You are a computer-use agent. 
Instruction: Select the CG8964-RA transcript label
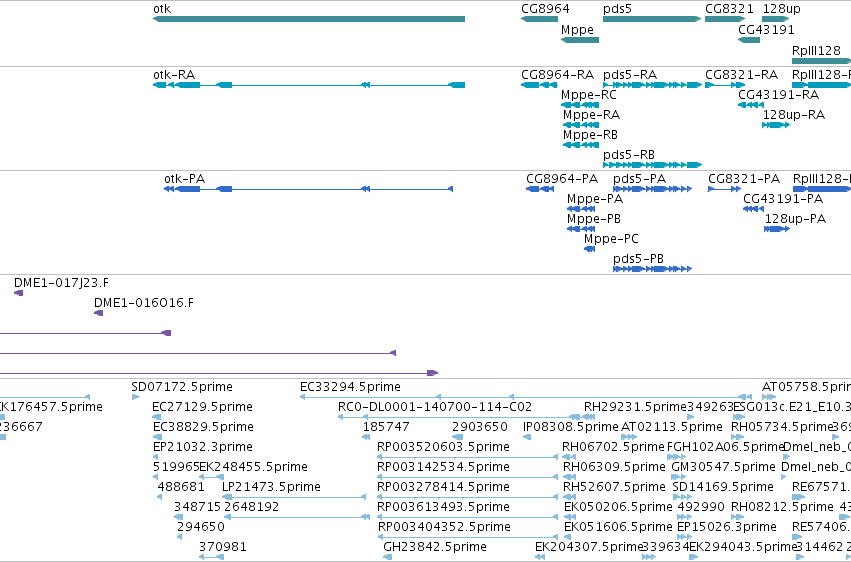557,75
